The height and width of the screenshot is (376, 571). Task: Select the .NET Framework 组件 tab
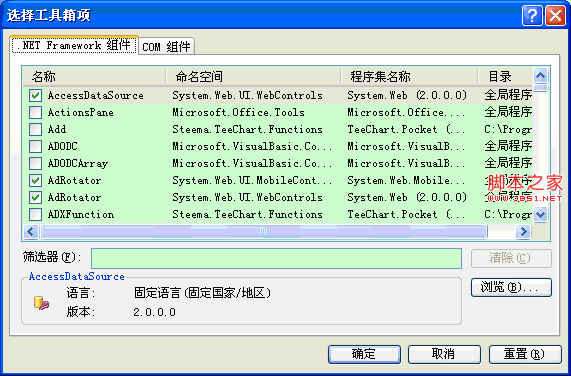[x=74, y=45]
